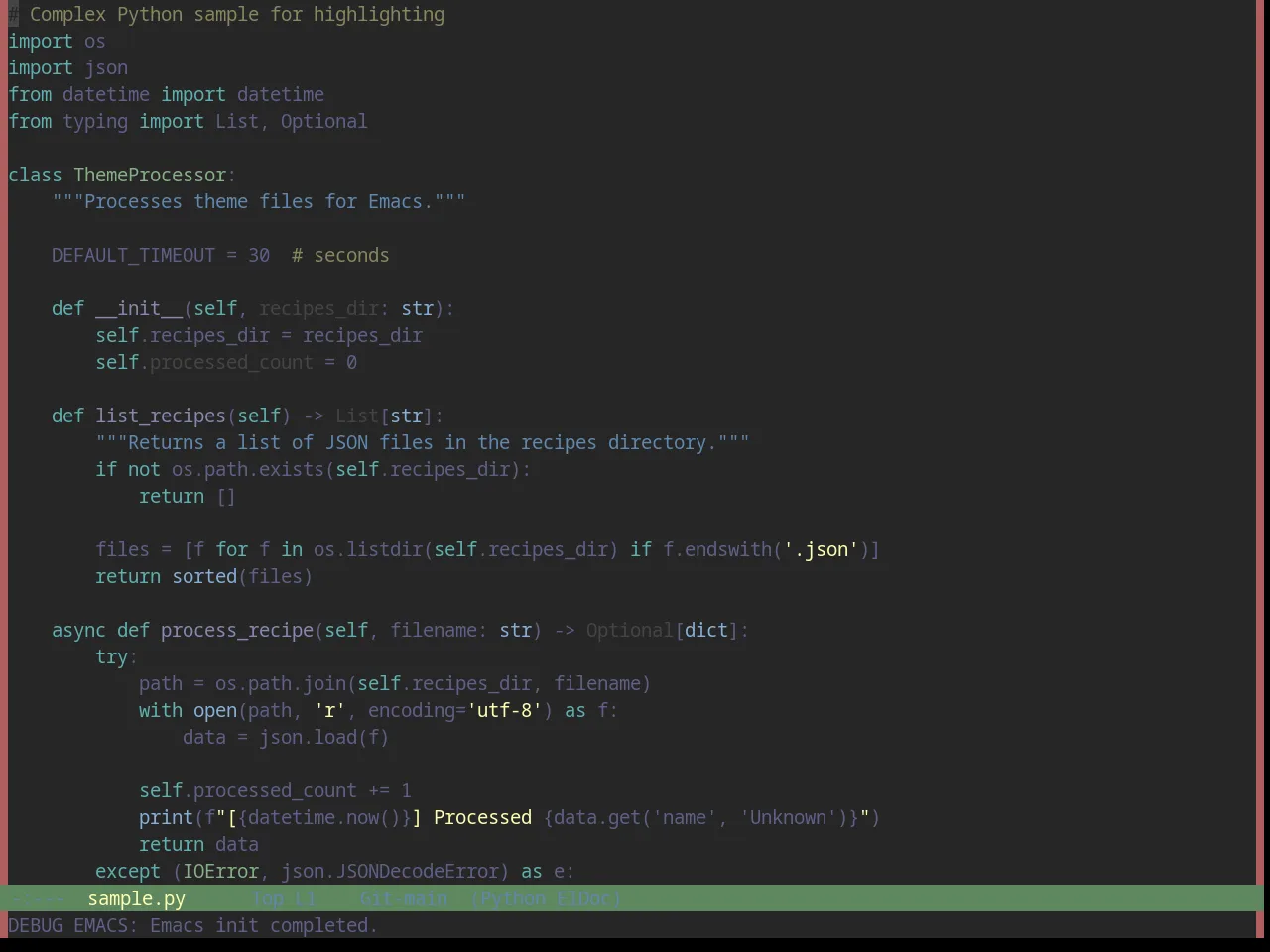Screen dimensions: 1270x952
Task: Click the comment line 'Complex Python sample for highlighting'
Action: (x=237, y=14)
